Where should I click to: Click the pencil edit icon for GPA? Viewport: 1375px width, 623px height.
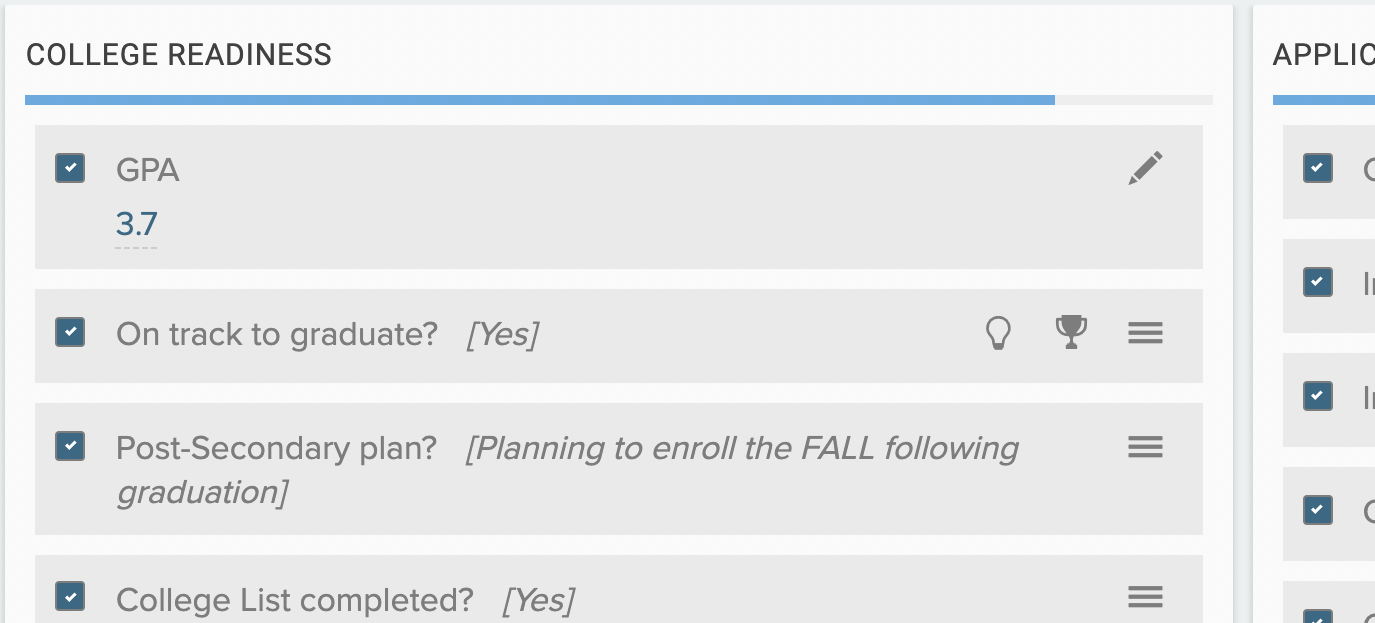tap(1145, 168)
